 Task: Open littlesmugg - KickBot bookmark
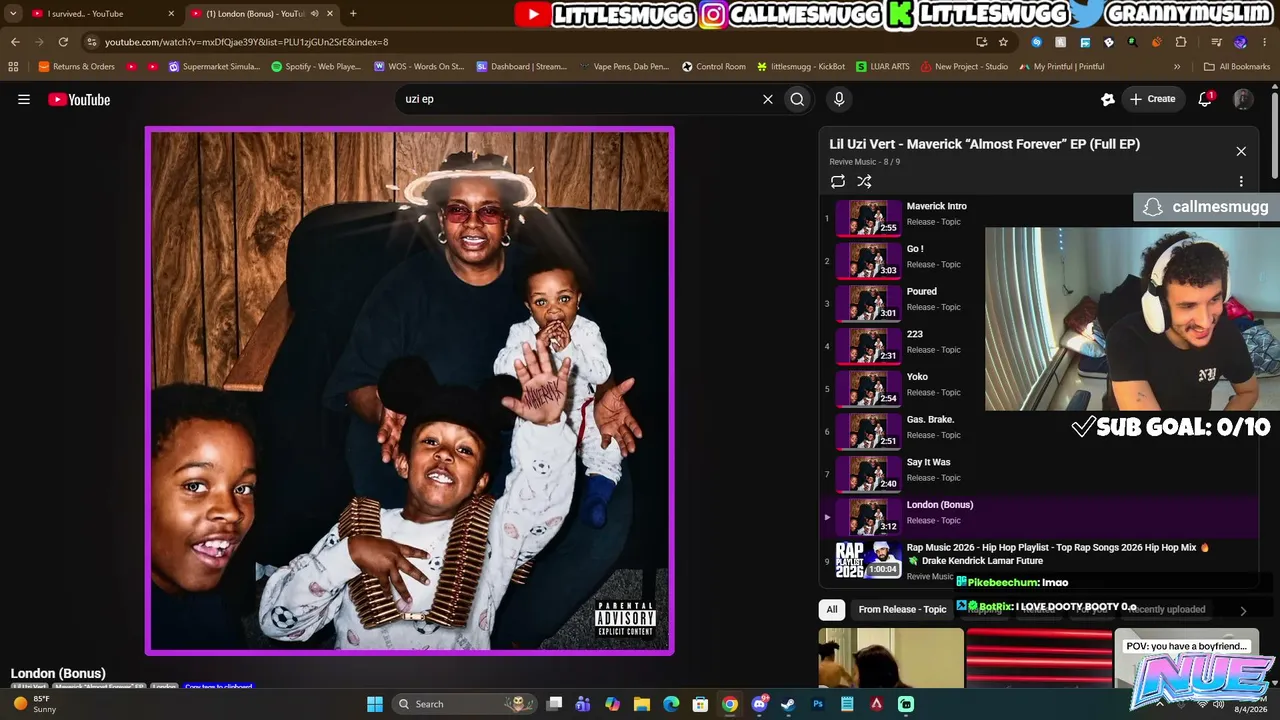coord(801,67)
